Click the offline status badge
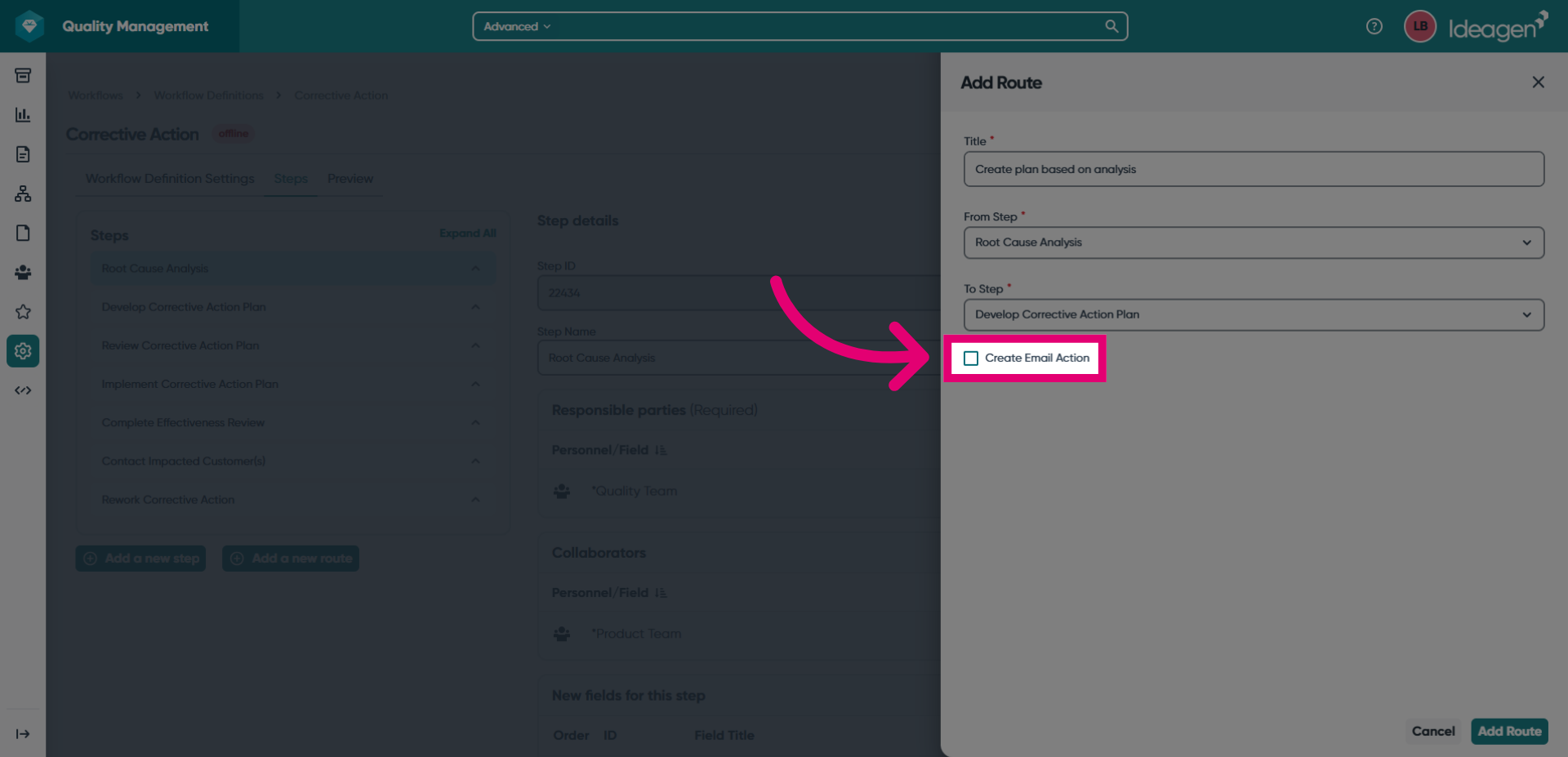This screenshot has width=1568, height=757. click(234, 134)
